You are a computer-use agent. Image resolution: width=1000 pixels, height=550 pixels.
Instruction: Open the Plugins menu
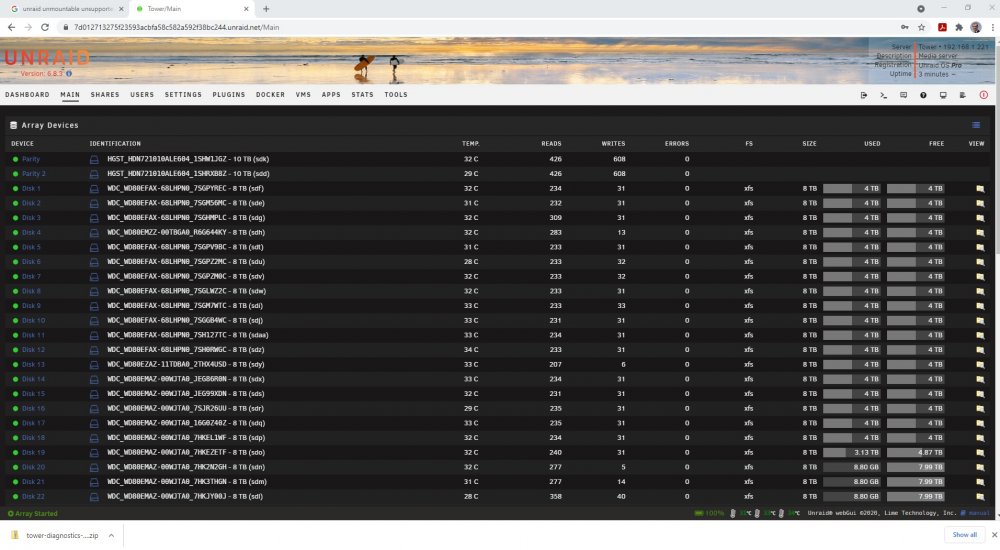tap(229, 94)
